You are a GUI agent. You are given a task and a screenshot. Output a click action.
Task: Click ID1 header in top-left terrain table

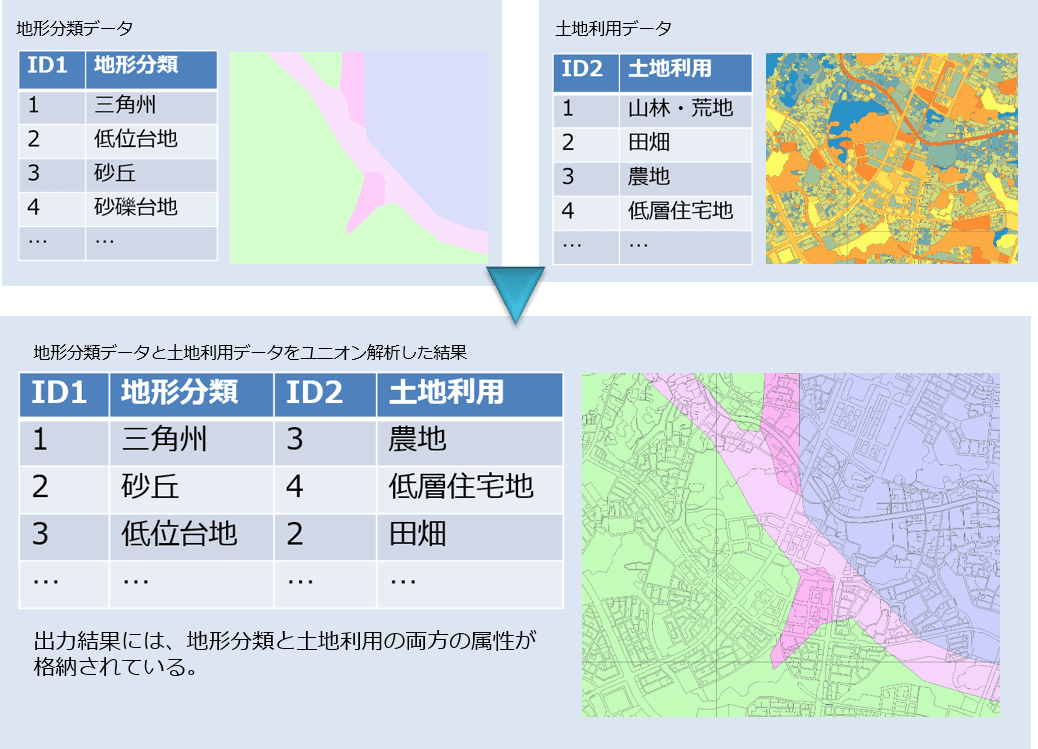[x=49, y=67]
